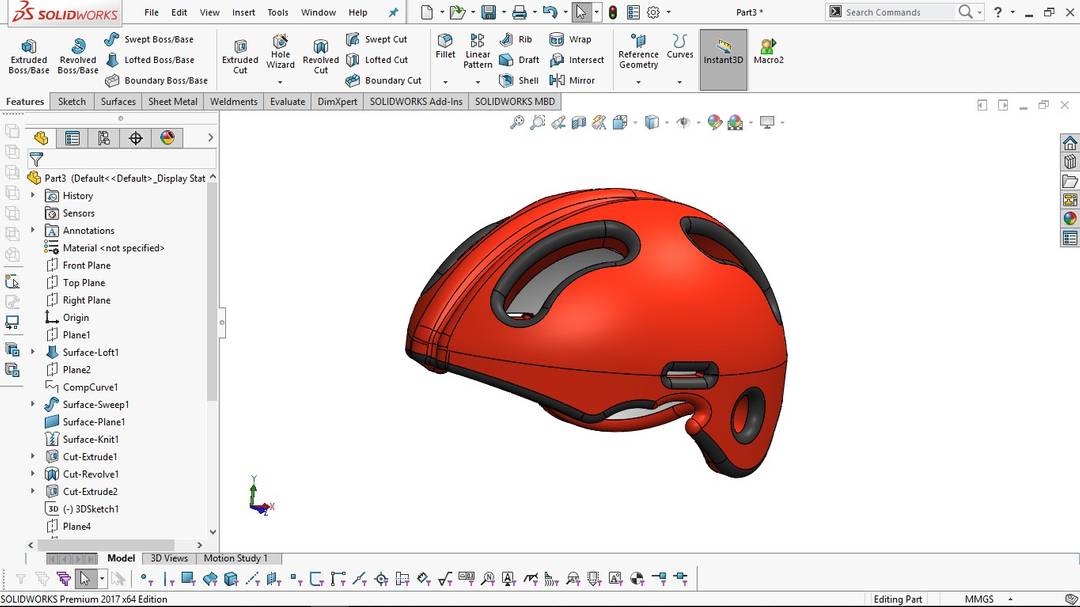This screenshot has width=1080, height=607.
Task: Toggle Hide/Show Items visibility
Action: coord(684,122)
